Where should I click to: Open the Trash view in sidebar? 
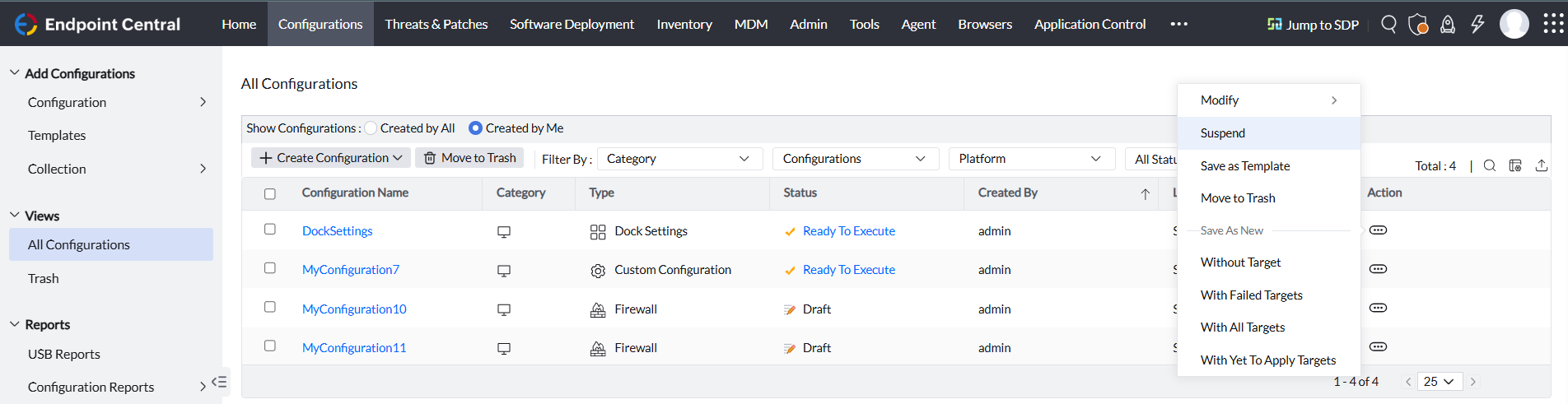[x=44, y=278]
